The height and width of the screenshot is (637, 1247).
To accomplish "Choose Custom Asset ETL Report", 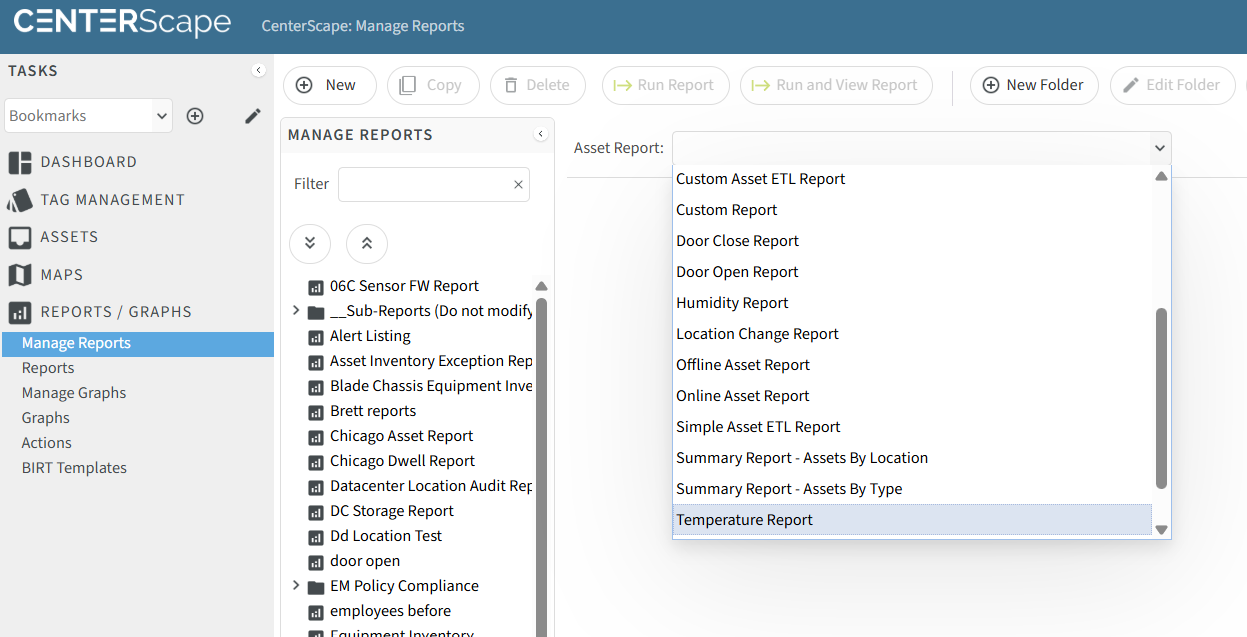I will click(x=912, y=179).
